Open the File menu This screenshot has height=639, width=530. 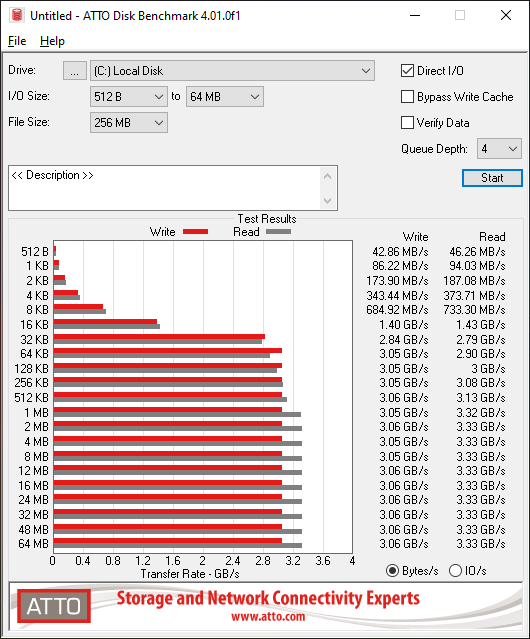pyautogui.click(x=17, y=41)
